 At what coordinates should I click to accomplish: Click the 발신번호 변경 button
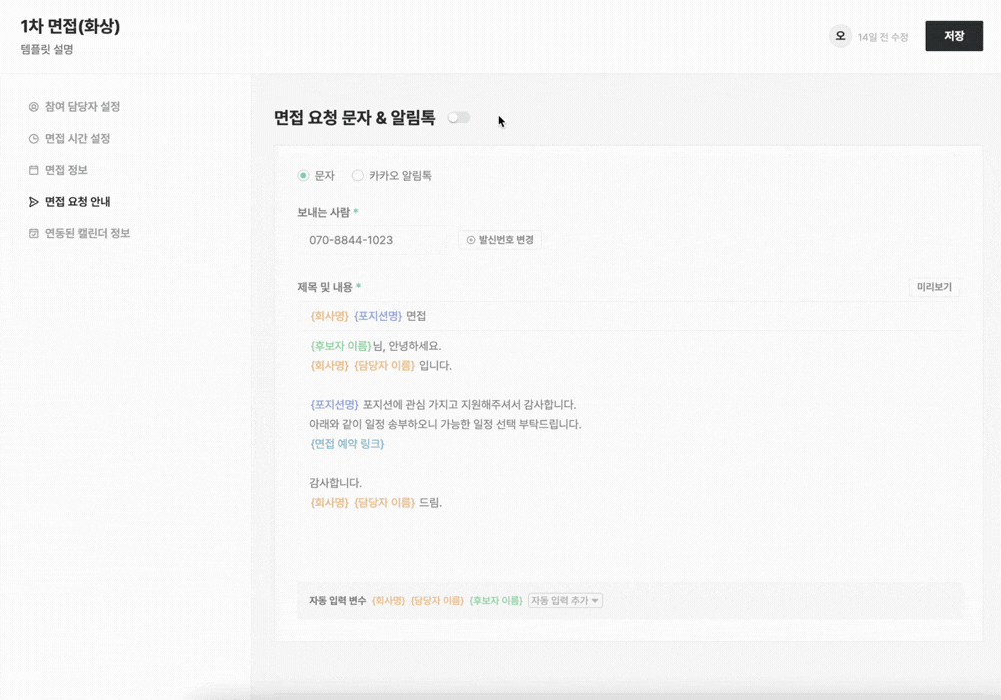click(x=500, y=240)
